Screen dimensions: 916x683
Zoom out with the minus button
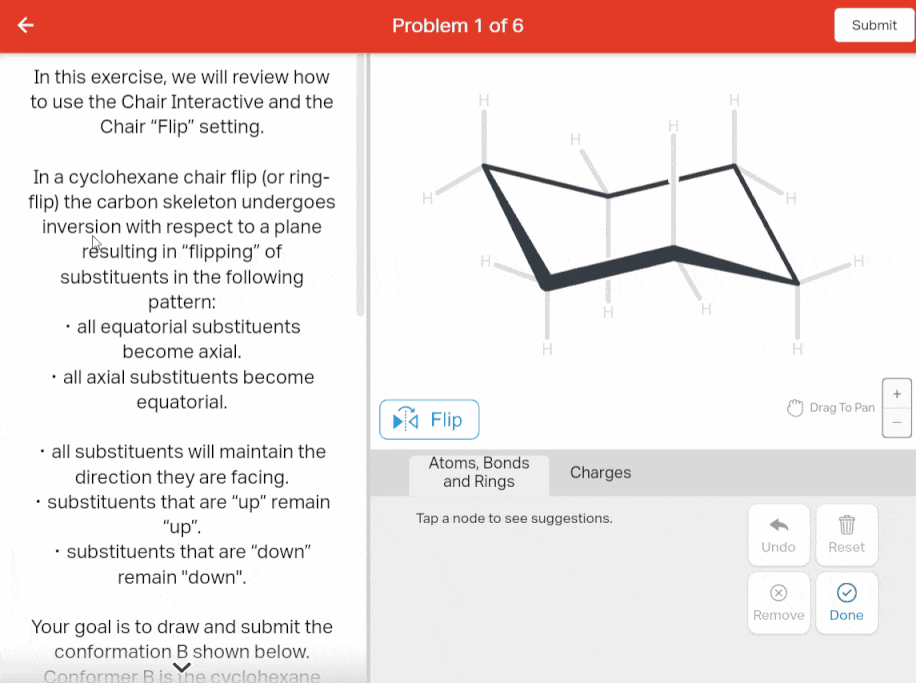click(896, 423)
